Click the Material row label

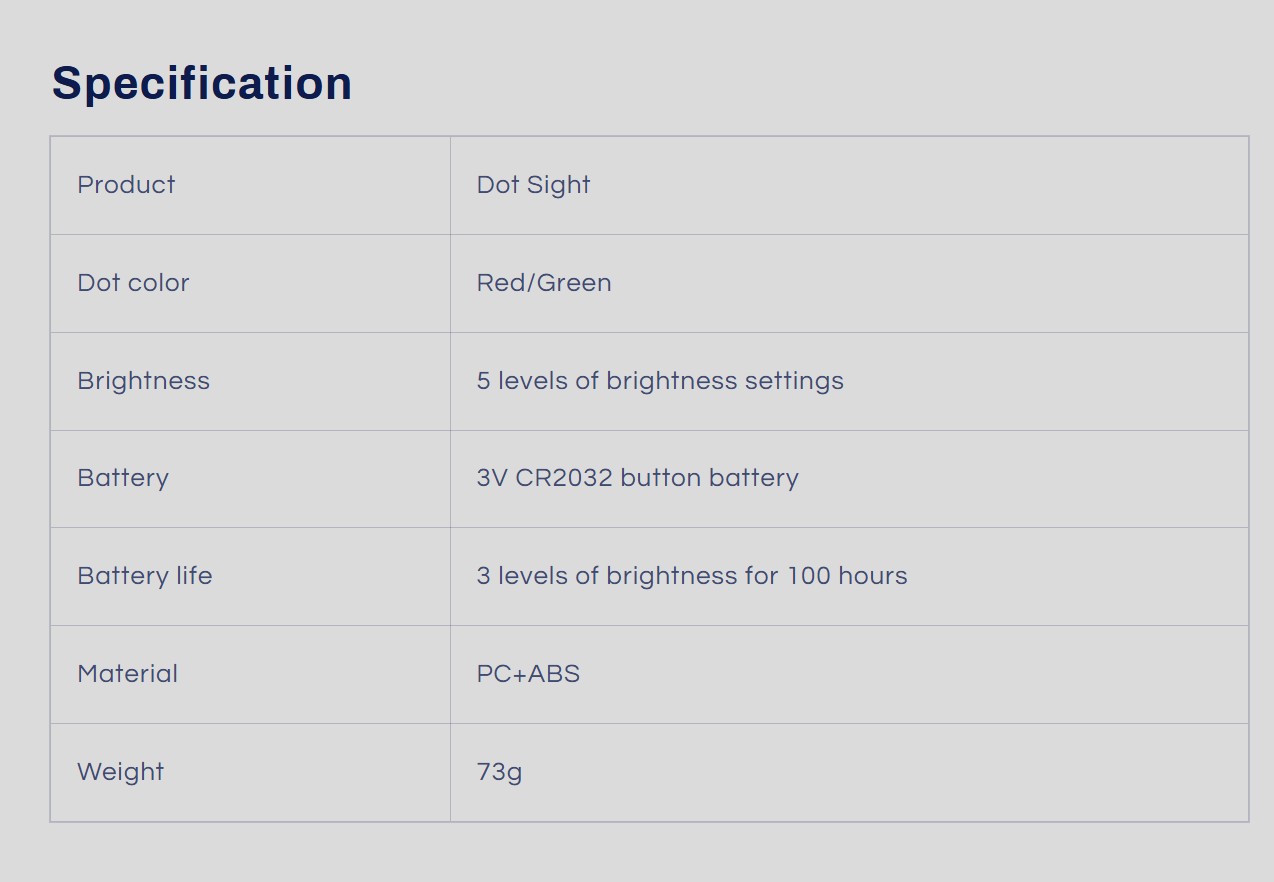point(127,674)
